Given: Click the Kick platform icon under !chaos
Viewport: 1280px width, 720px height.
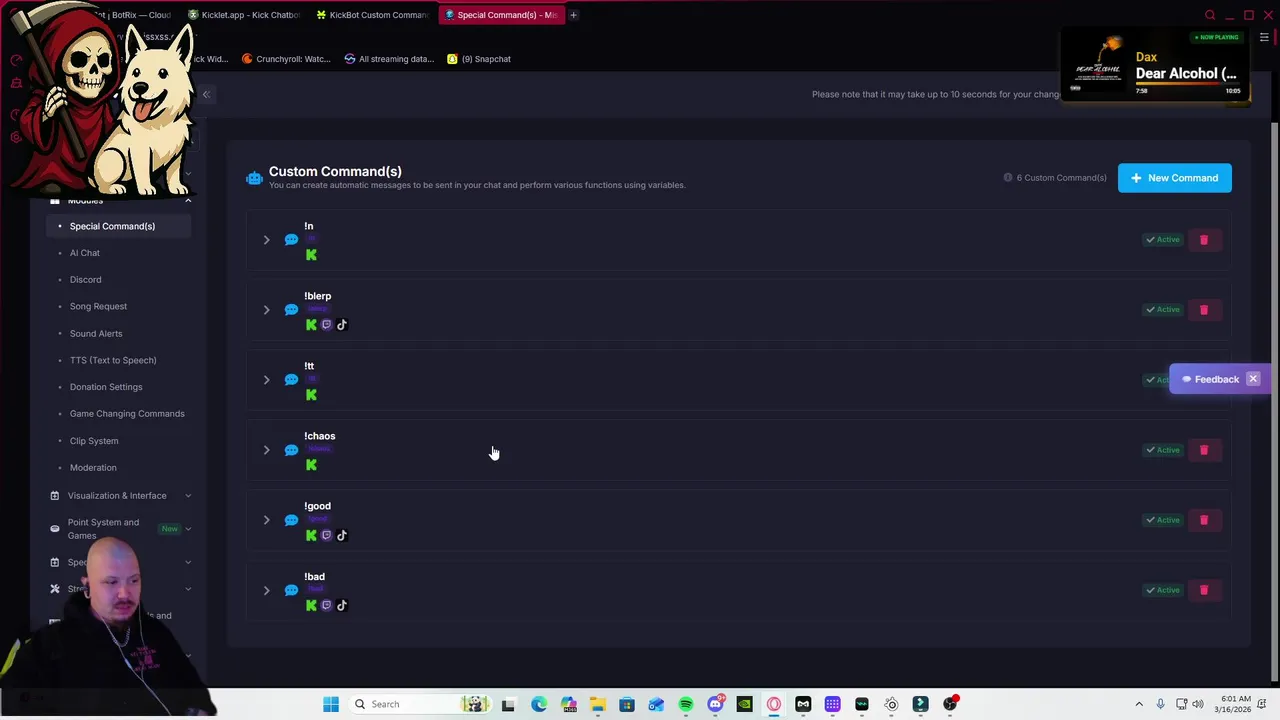Looking at the screenshot, I should click(311, 465).
